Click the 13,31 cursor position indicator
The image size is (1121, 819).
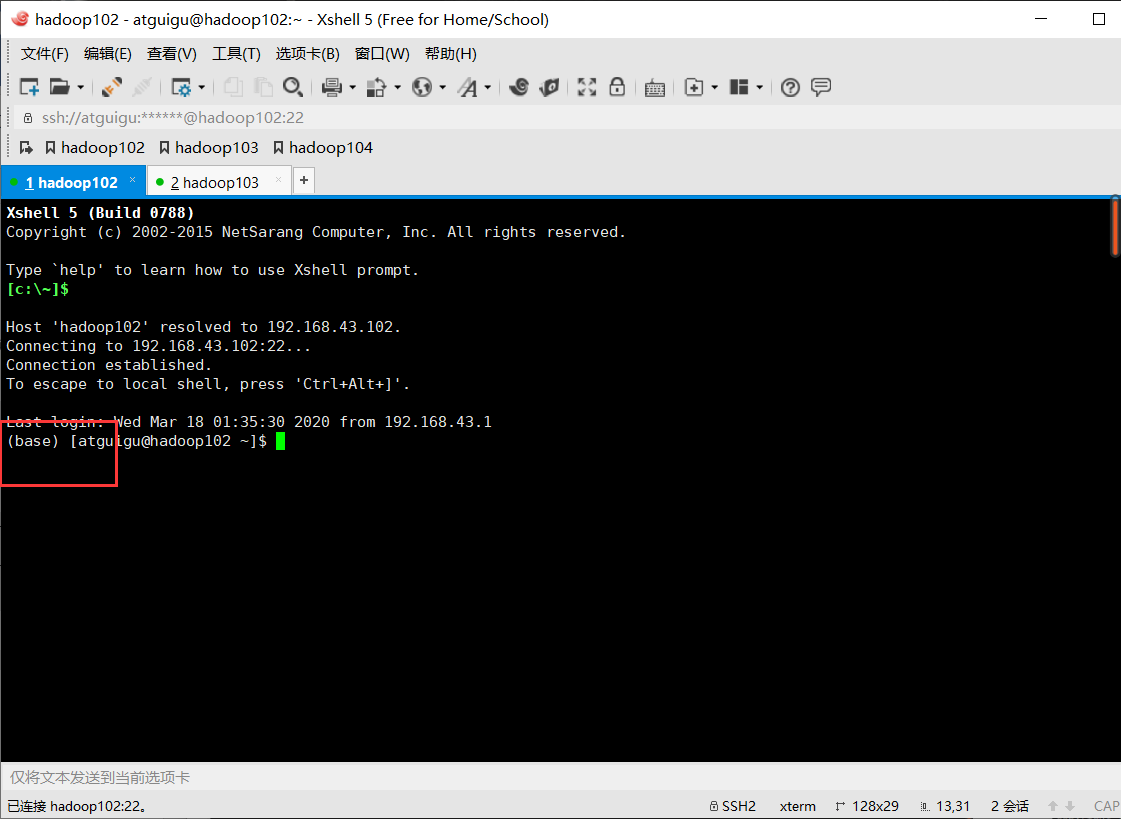click(x=945, y=805)
